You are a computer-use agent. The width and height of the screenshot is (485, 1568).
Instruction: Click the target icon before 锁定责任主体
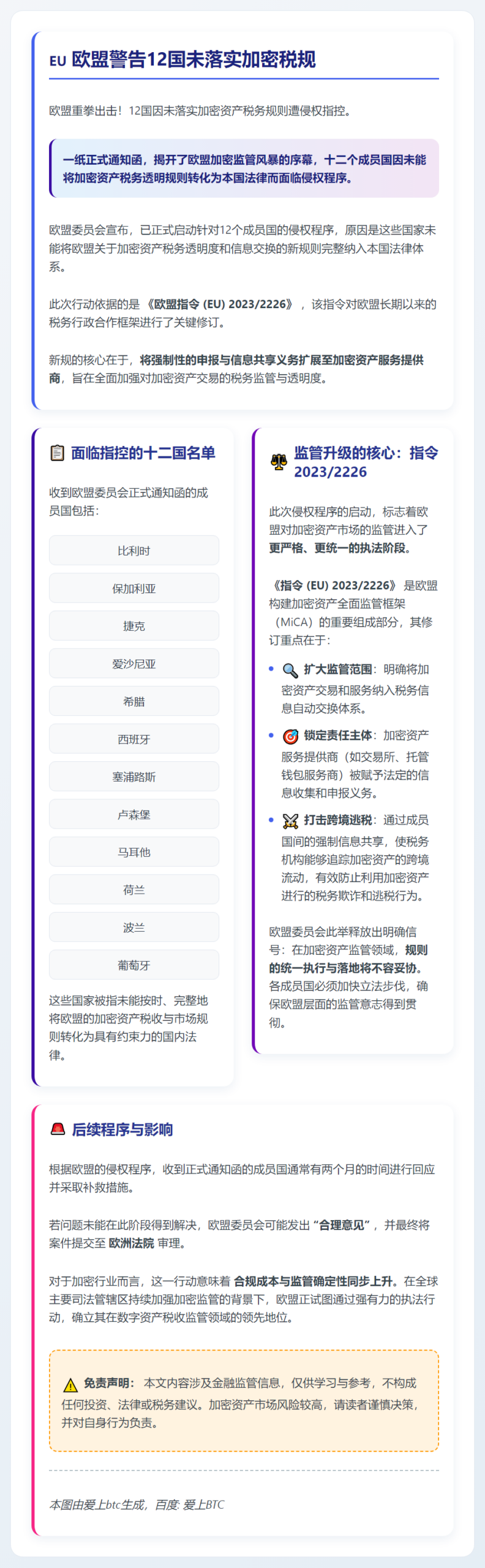pos(290,736)
